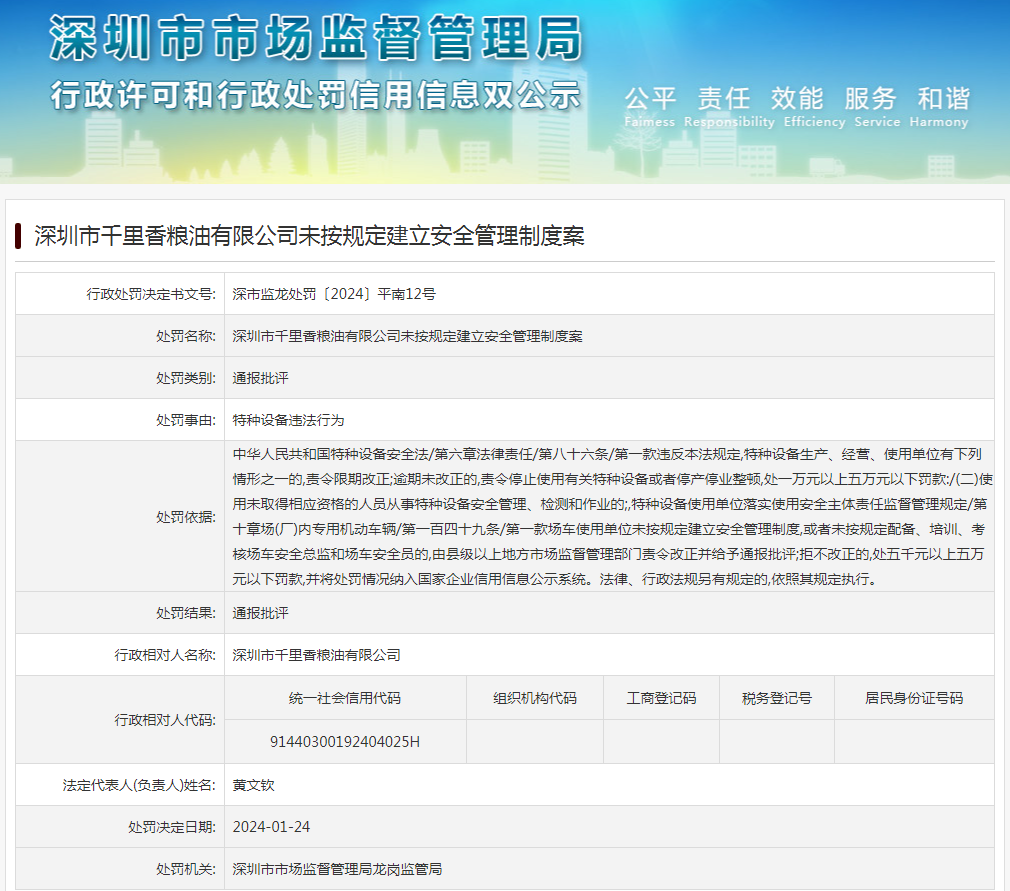The image size is (1010, 891).
Task: Click the 处罚名称 row value text
Action: point(407,336)
